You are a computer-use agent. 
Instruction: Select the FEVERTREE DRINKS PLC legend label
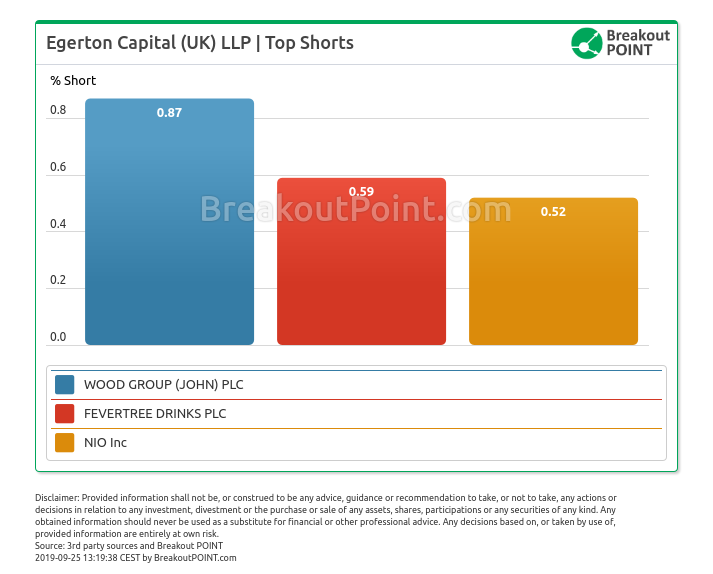155,414
